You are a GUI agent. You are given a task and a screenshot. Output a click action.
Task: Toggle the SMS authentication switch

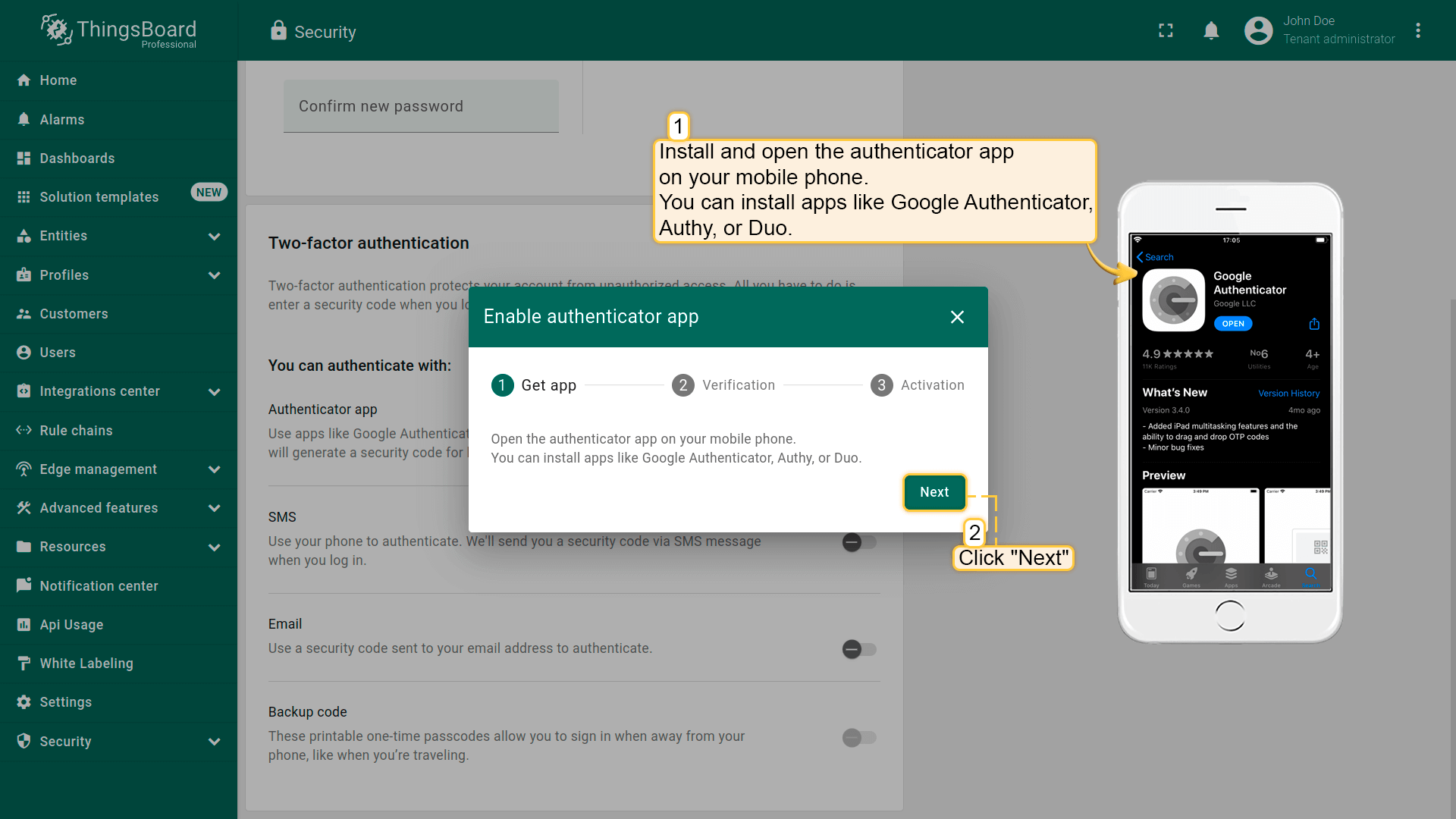tap(859, 542)
